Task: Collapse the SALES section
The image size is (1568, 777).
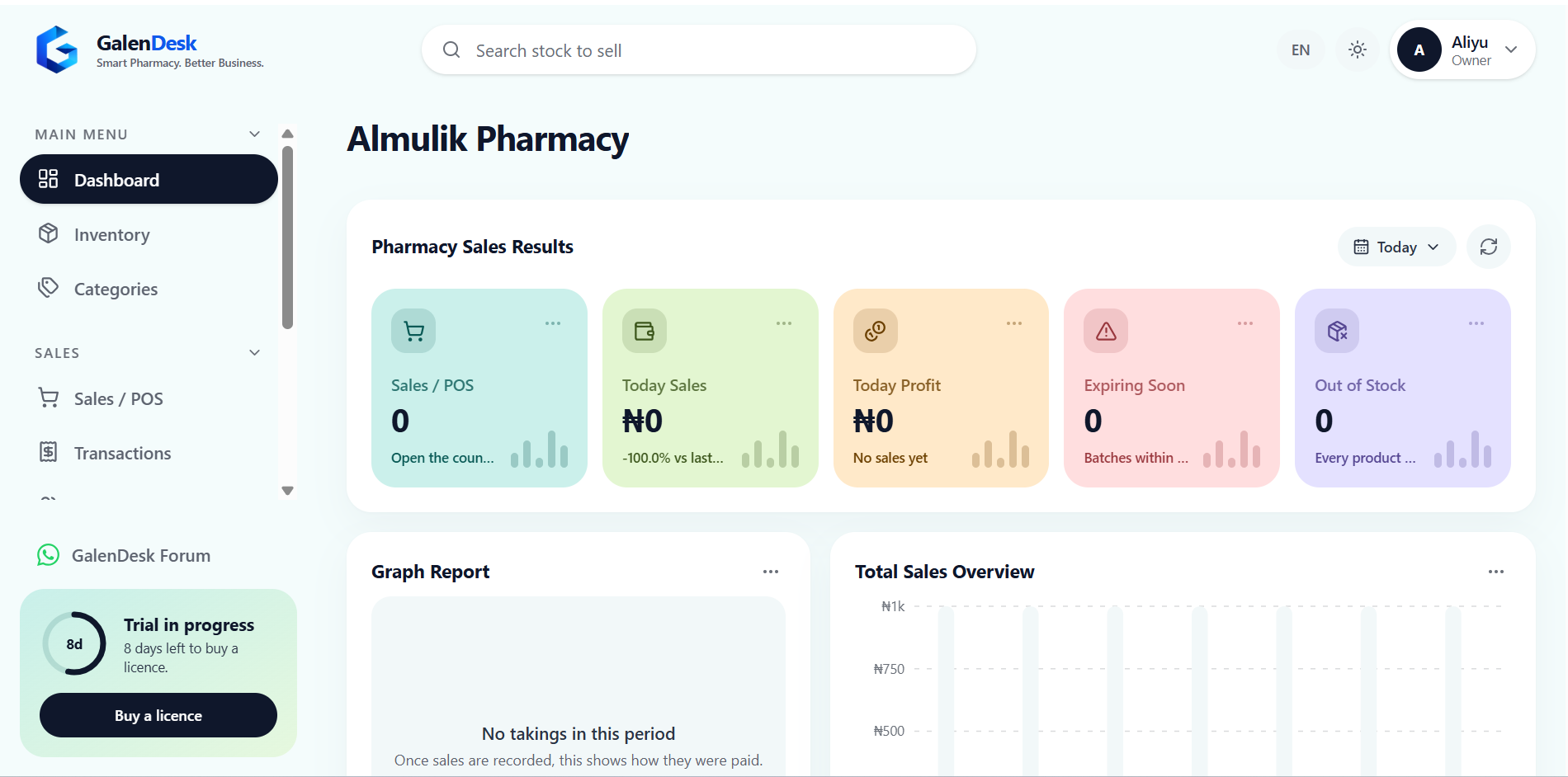Action: click(255, 353)
